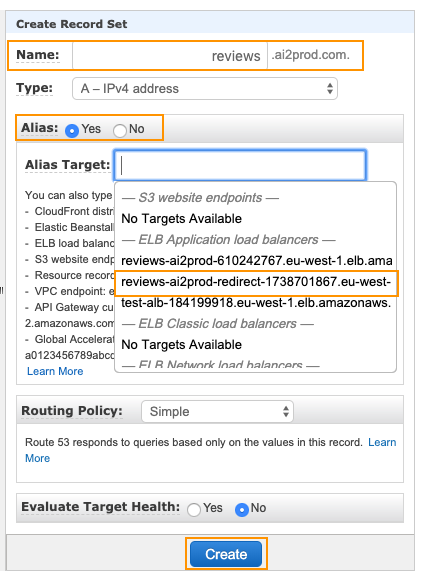Select reviews-ai2prod-redirect-1738701867 target
This screenshot has height=576, width=424.
256,282
